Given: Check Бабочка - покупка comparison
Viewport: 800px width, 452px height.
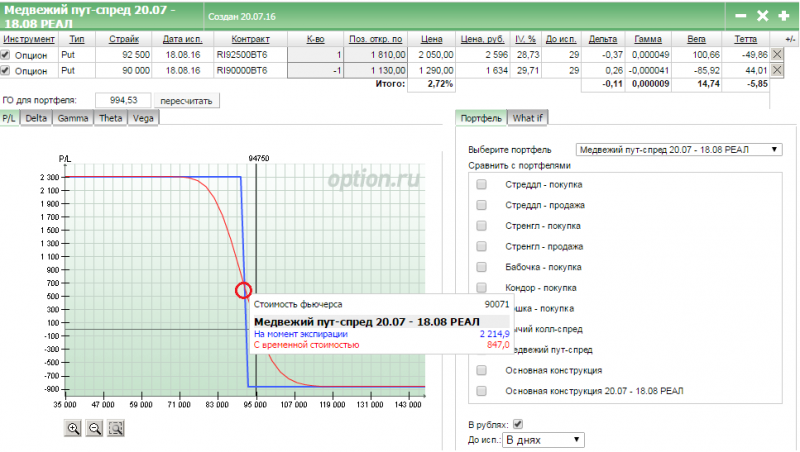Looking at the screenshot, I should (481, 267).
